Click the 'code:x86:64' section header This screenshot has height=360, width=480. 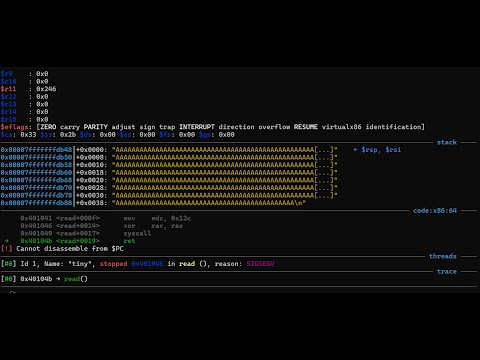tap(435, 211)
